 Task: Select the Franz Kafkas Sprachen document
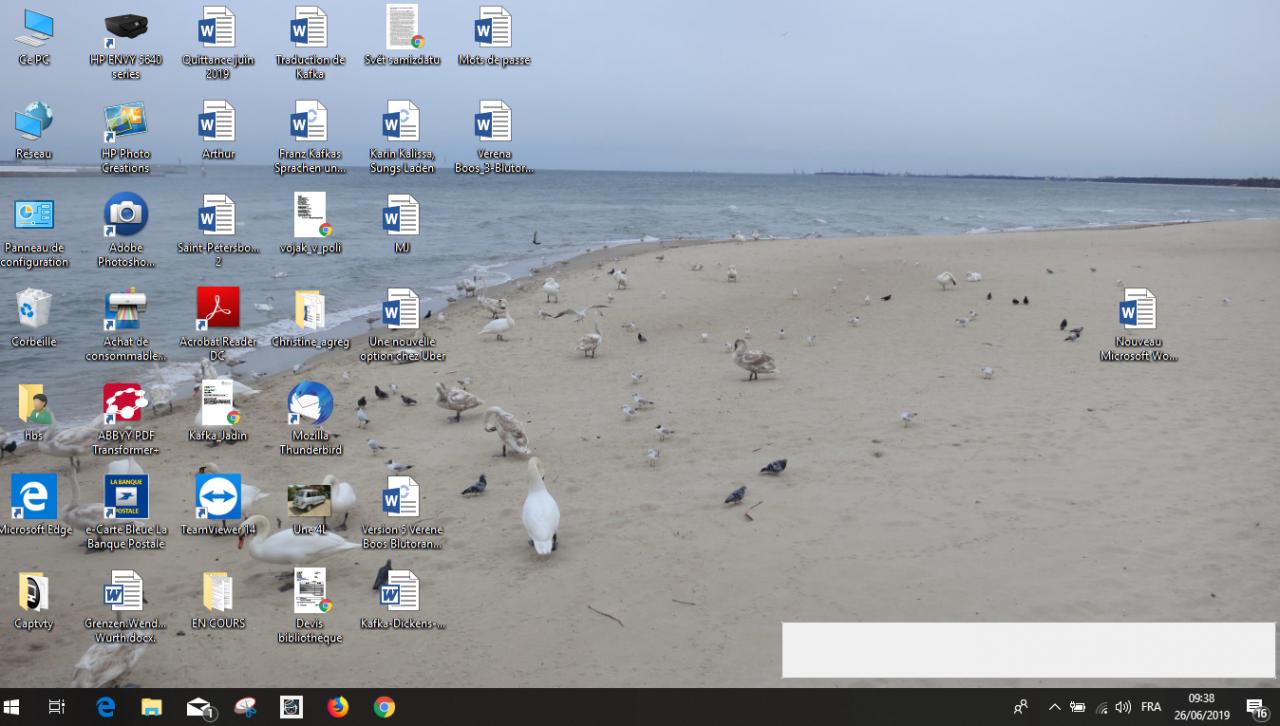pyautogui.click(x=310, y=138)
